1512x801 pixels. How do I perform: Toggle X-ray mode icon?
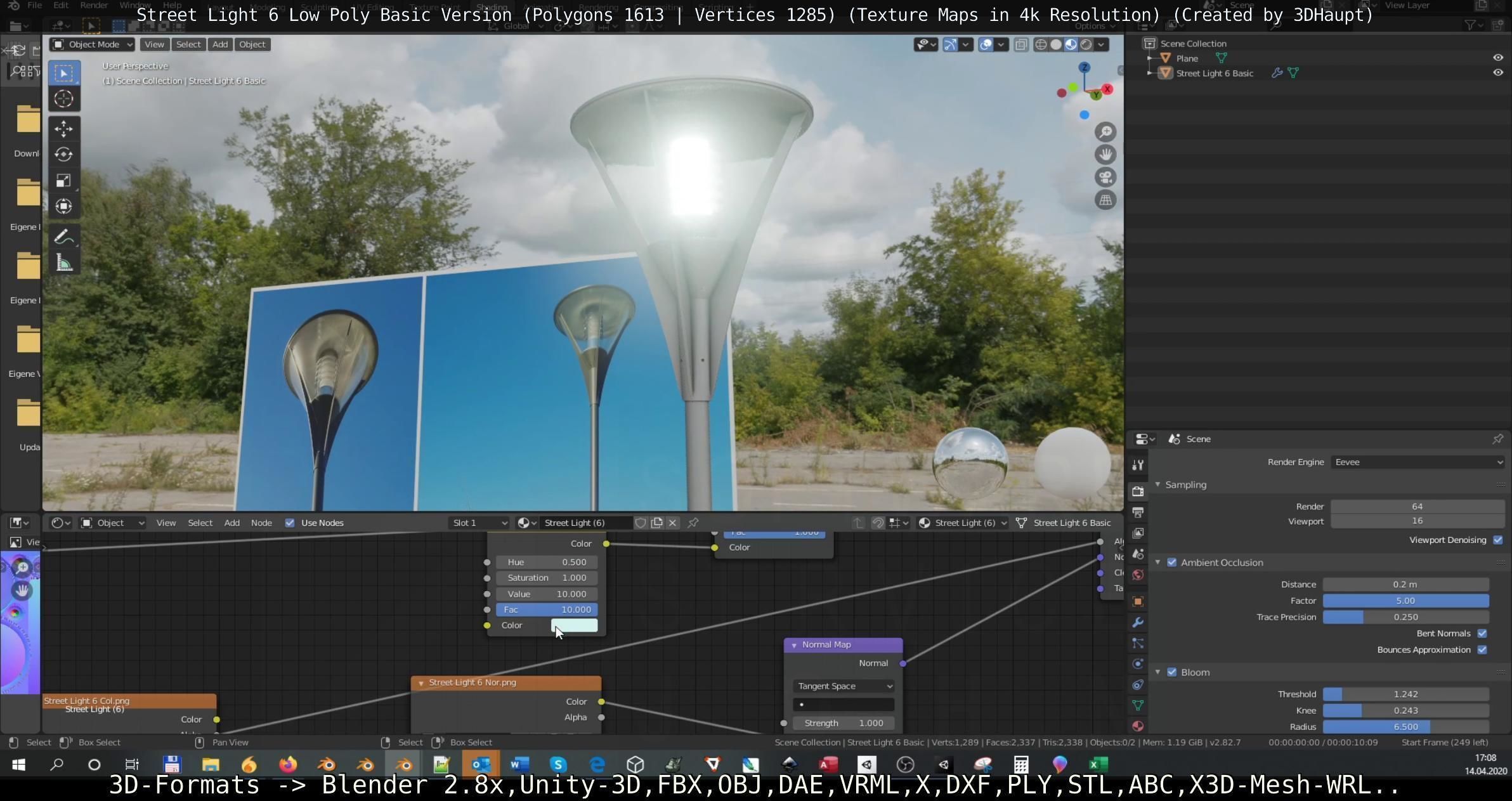pos(1021,44)
